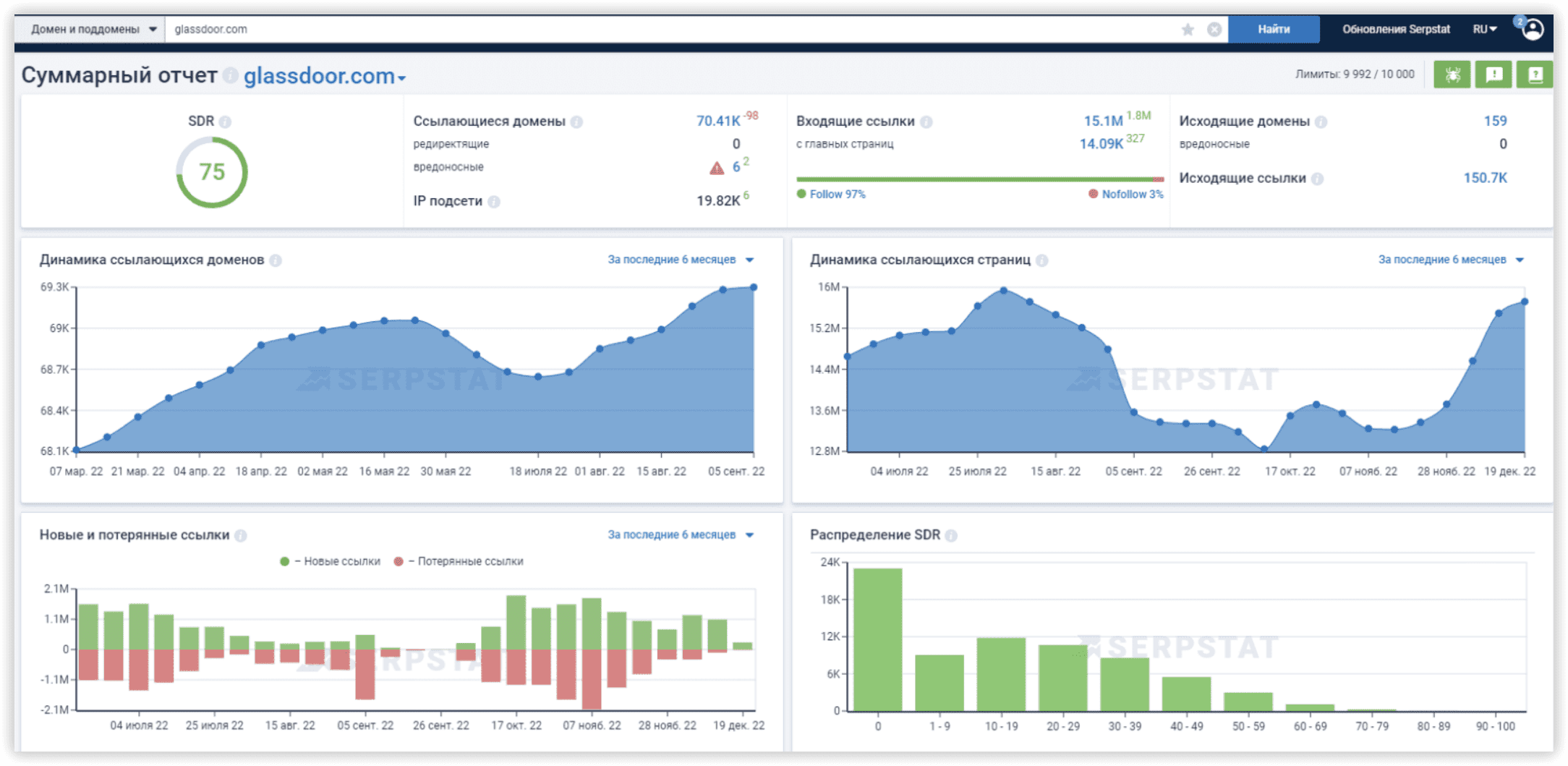The width and height of the screenshot is (1568, 766).
Task: Click the SDR distribution bar for 10 - 19
Action: (1001, 674)
